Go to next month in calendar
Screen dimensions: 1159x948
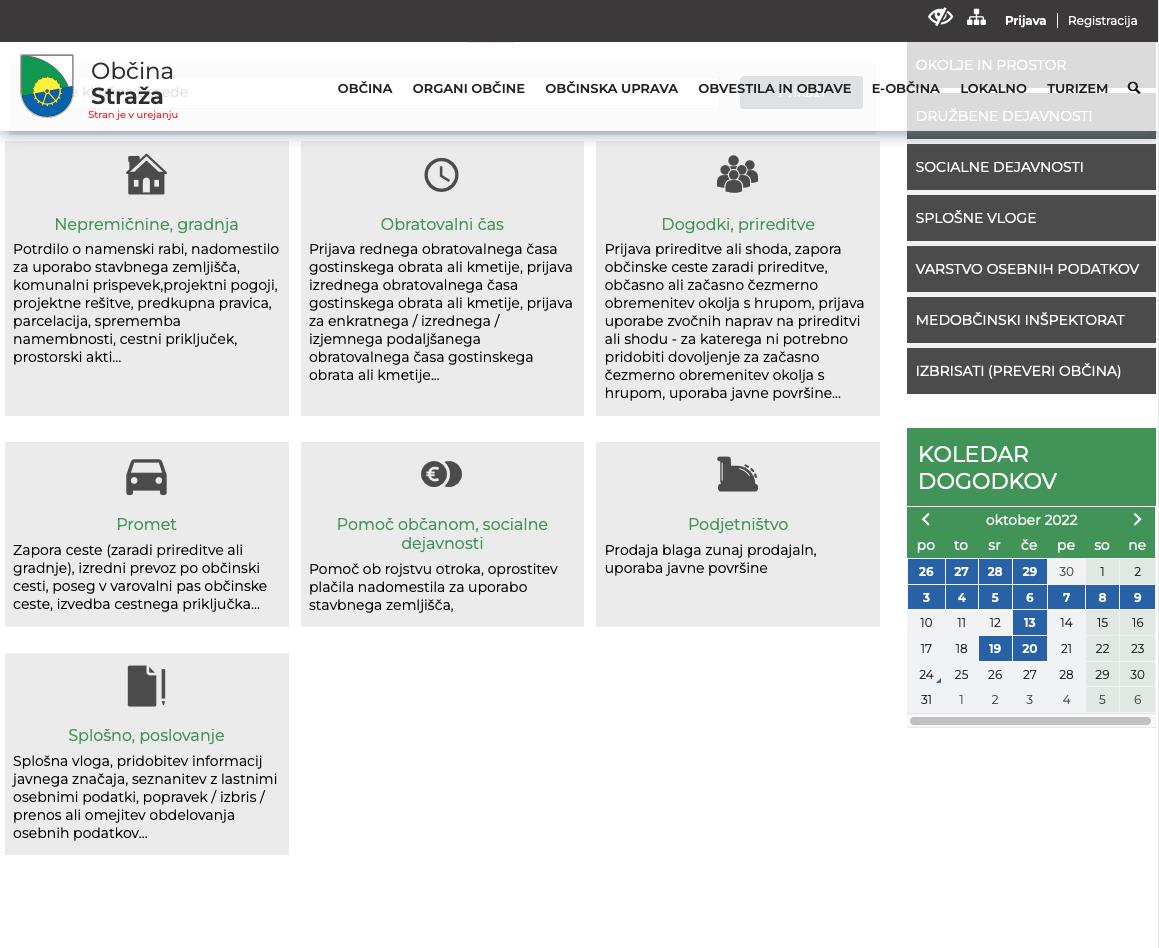(x=1138, y=519)
